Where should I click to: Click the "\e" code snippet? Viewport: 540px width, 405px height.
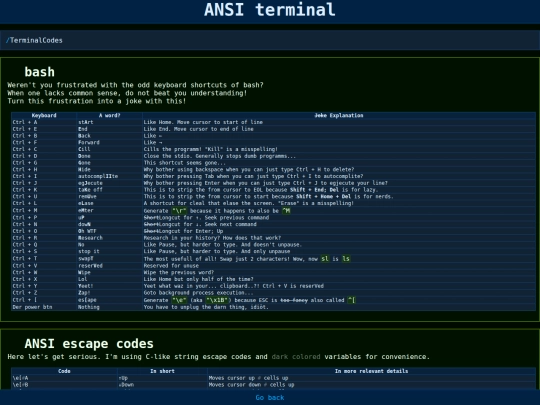point(179,300)
